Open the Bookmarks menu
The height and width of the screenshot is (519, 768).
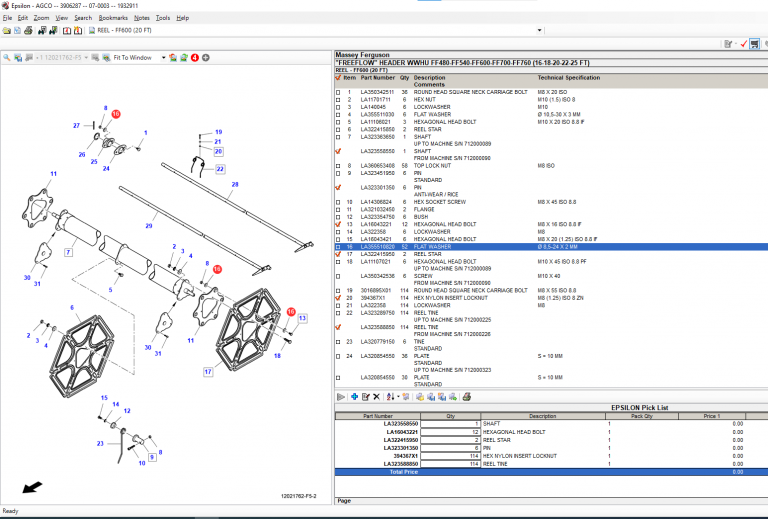[x=113, y=18]
